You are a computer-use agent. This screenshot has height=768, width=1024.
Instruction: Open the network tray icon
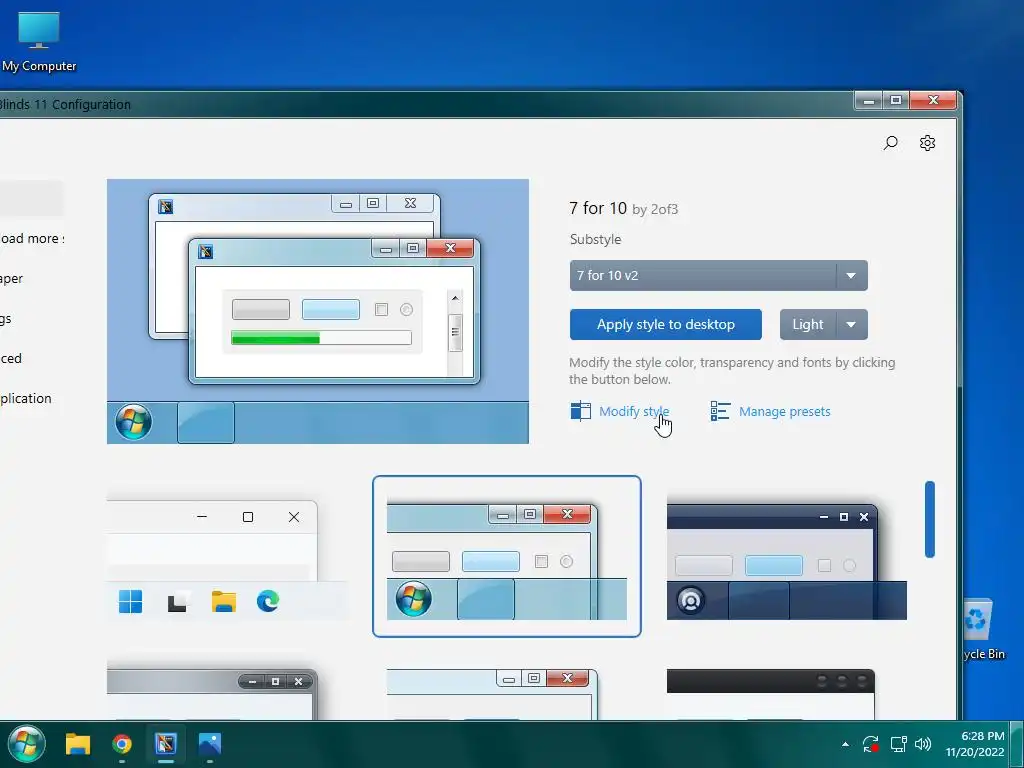898,744
